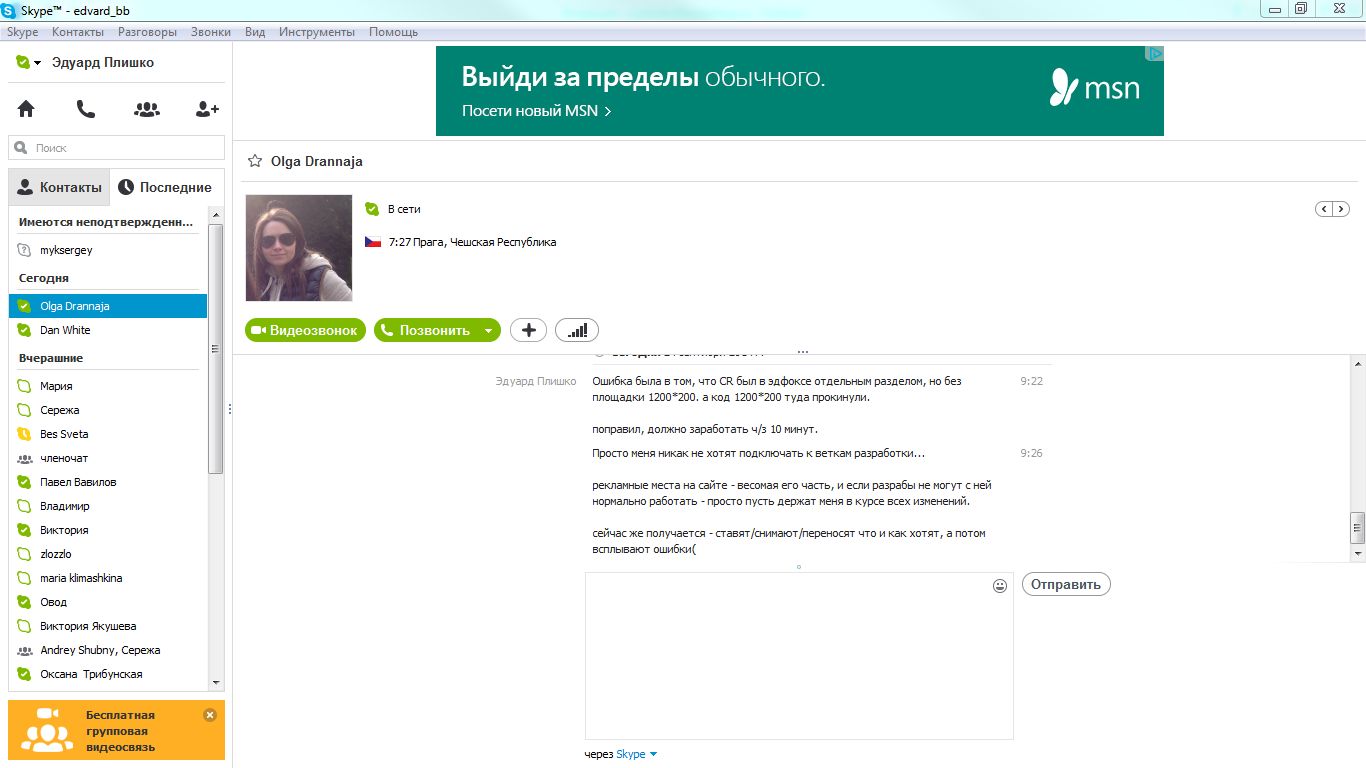The height and width of the screenshot is (768, 1366).
Task: Expand call options arrow next to Позвонить
Action: (488, 330)
